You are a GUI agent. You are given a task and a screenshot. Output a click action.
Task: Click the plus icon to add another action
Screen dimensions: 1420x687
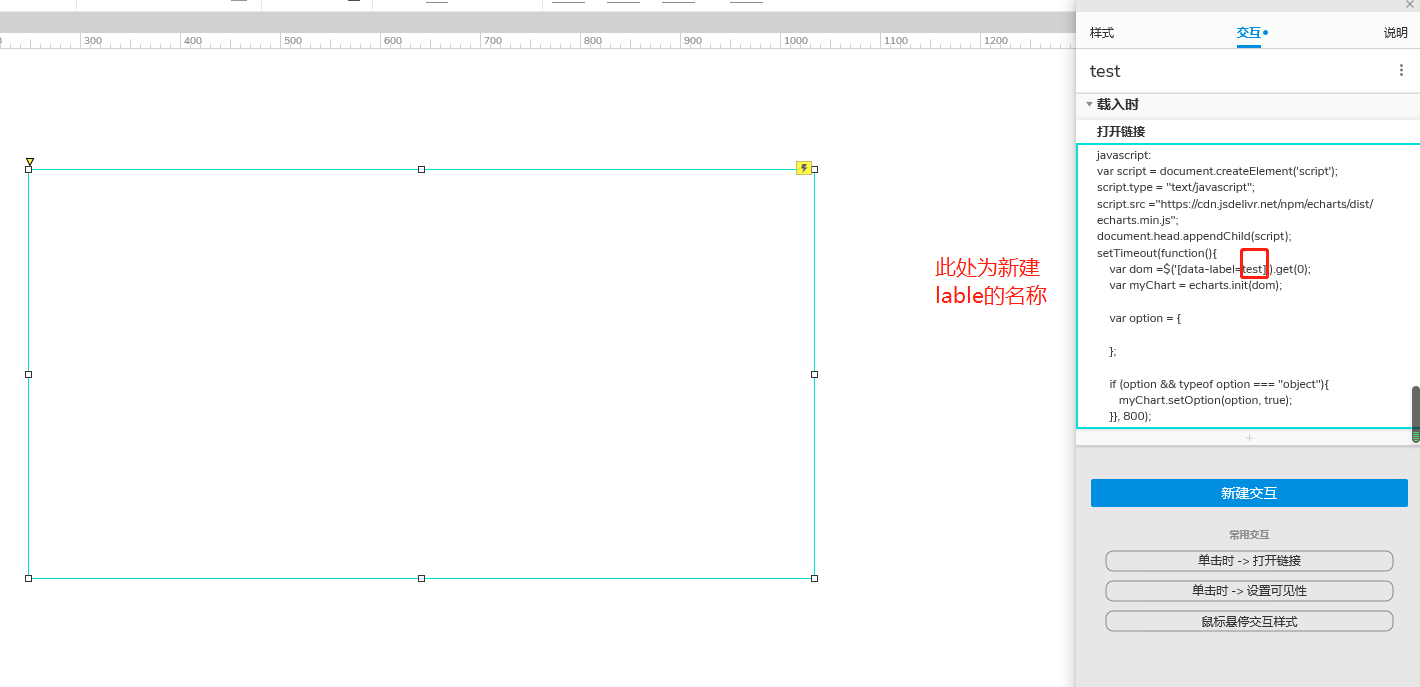(1248, 437)
